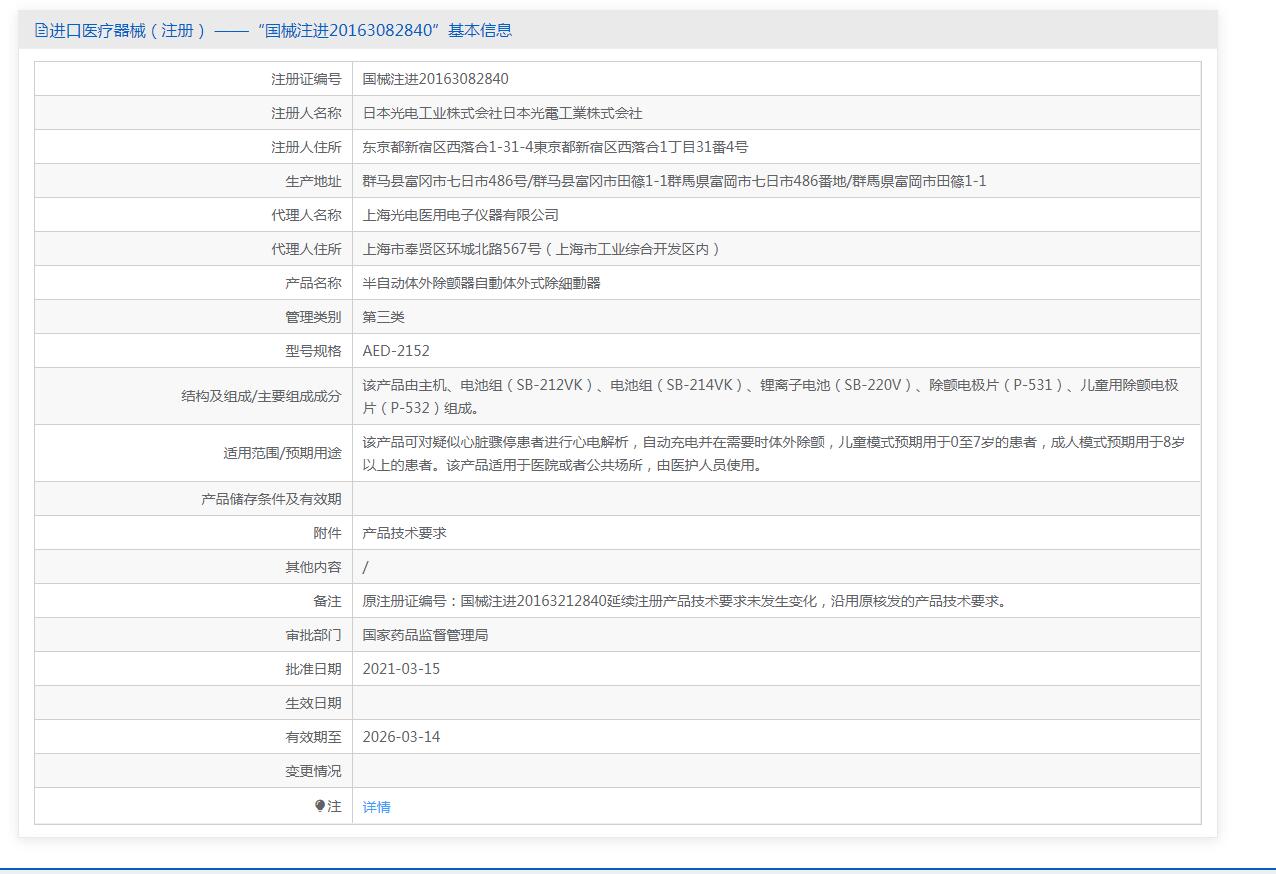Click the registrant name 日本光电工业株式会社 value
The width and height of the screenshot is (1276, 874).
tap(502, 113)
